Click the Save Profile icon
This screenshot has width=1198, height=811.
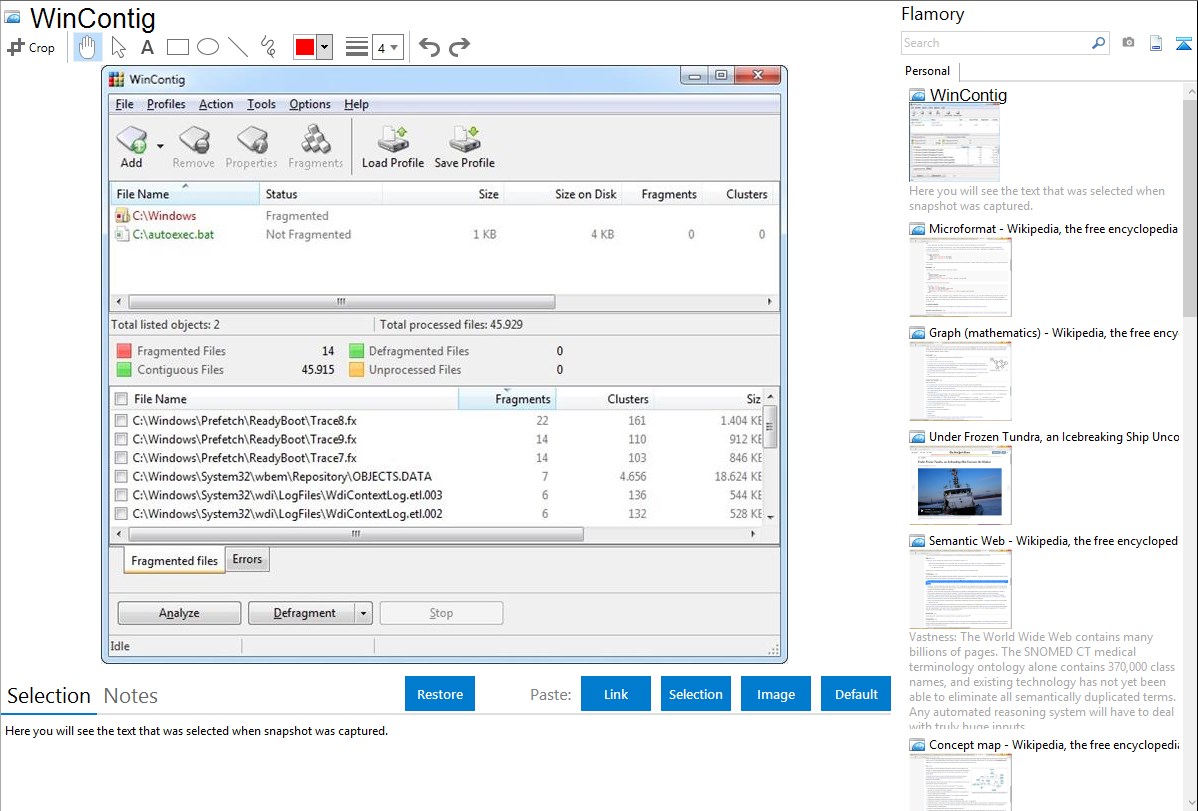(x=465, y=140)
